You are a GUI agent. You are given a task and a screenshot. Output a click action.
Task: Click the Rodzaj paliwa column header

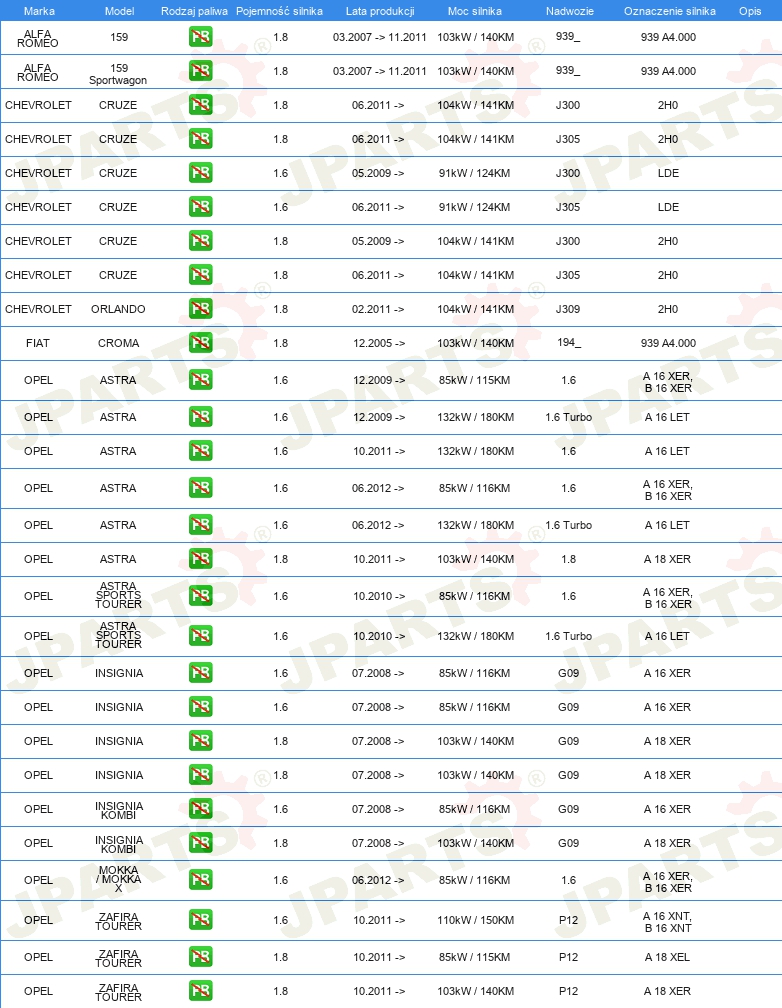click(x=194, y=11)
